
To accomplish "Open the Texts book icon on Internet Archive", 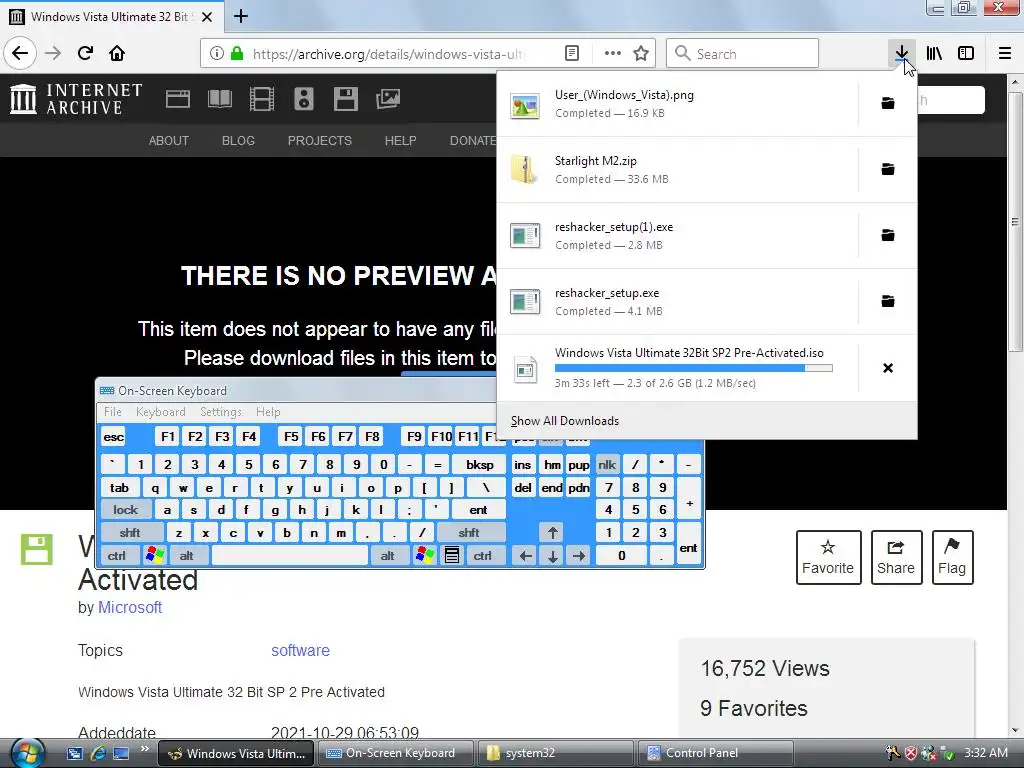I will (219, 99).
